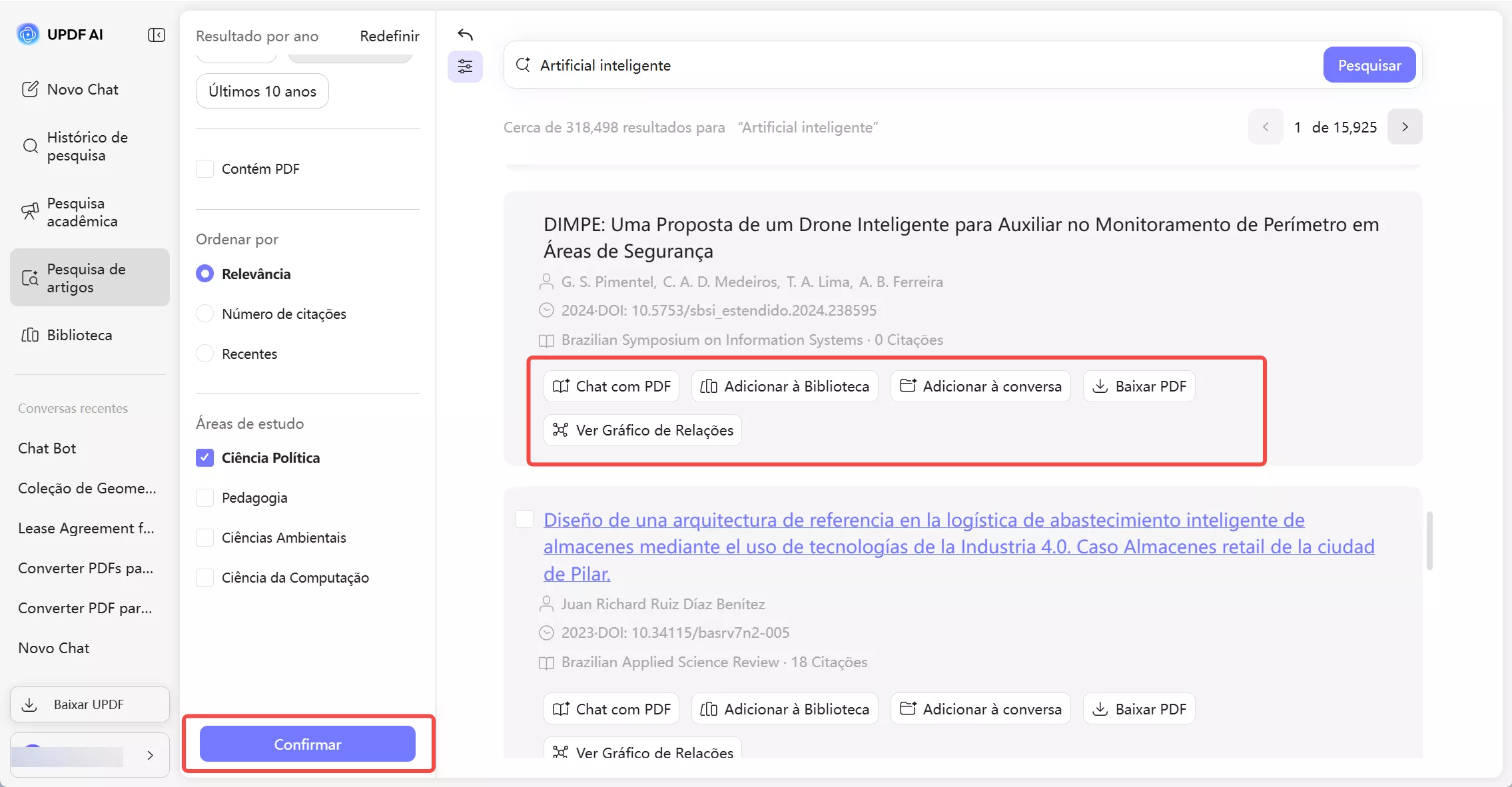Open the search filters panel icon

[x=465, y=66]
